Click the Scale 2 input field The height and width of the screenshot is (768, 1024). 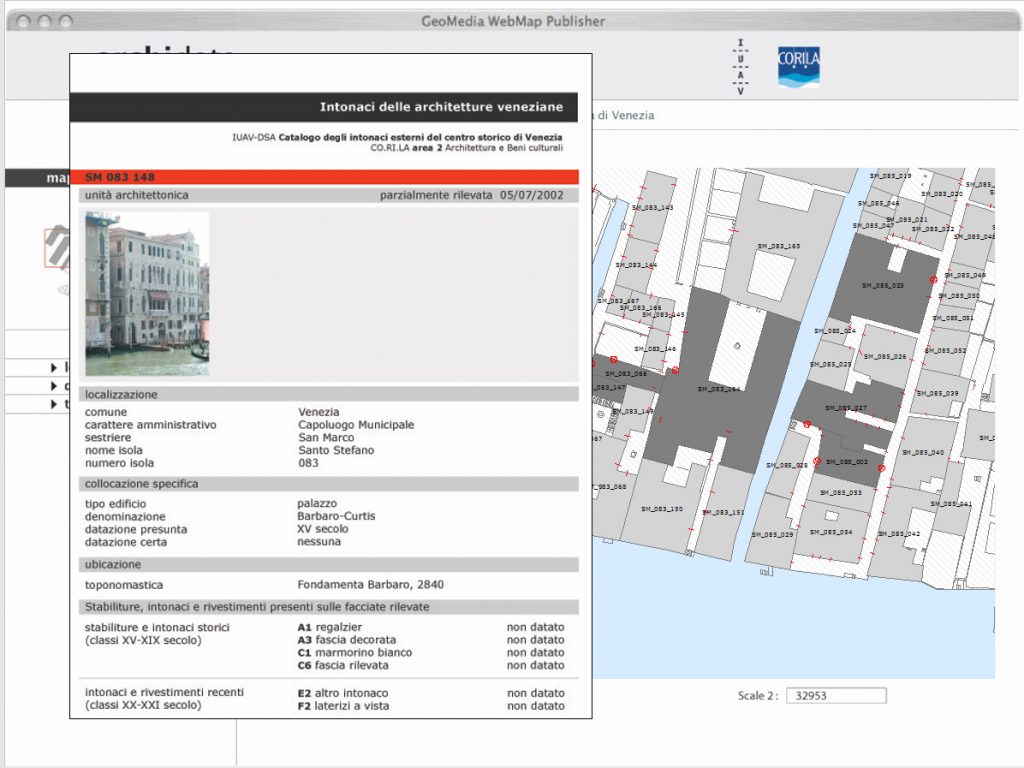(835, 695)
